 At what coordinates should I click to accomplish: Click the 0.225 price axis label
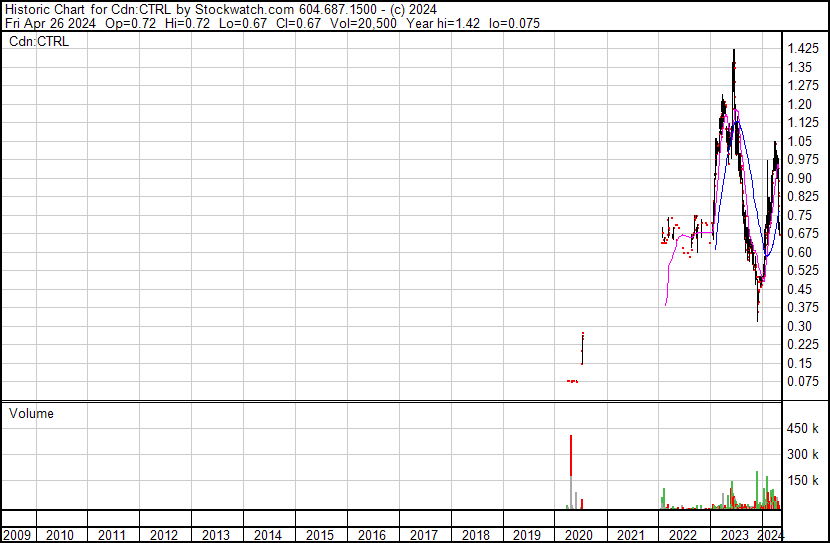803,345
